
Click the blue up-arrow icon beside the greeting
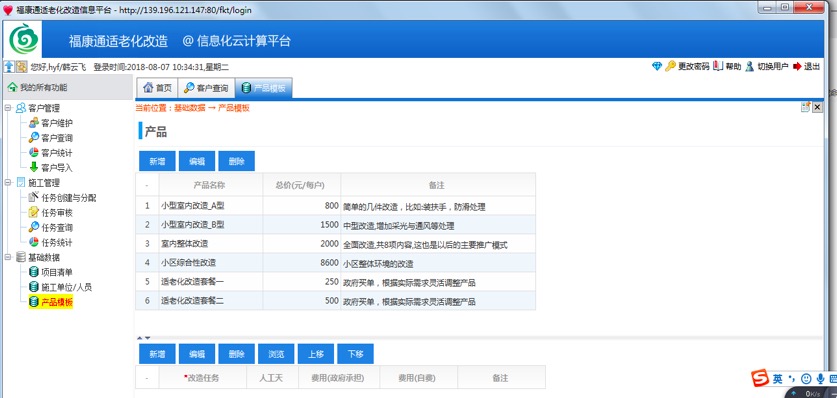[x=9, y=67]
